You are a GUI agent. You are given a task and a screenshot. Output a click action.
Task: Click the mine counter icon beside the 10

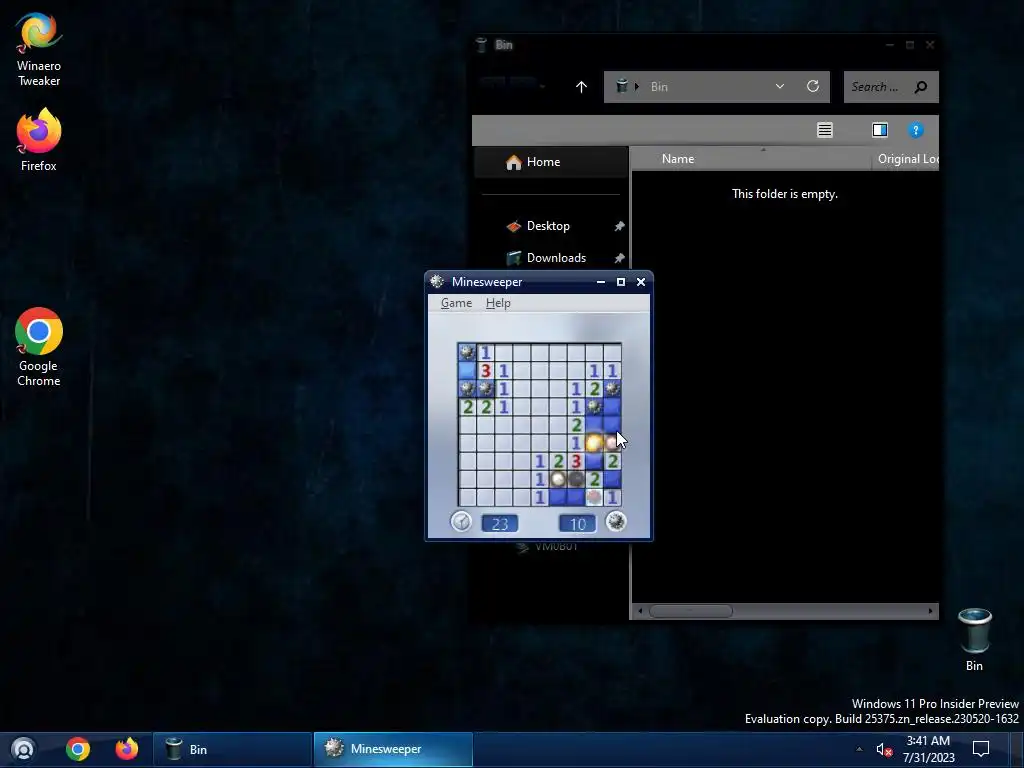[616, 522]
